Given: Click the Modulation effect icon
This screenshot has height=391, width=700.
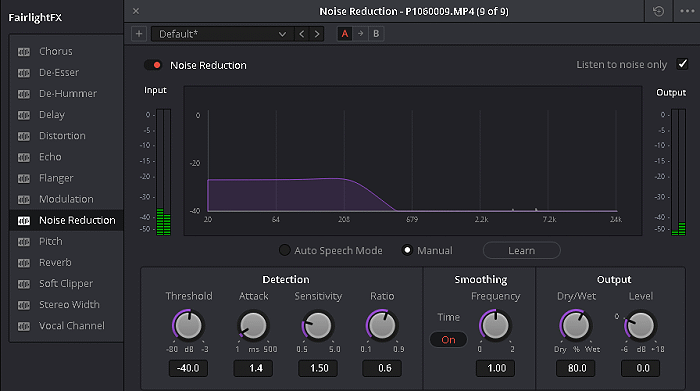Looking at the screenshot, I should (x=24, y=200).
